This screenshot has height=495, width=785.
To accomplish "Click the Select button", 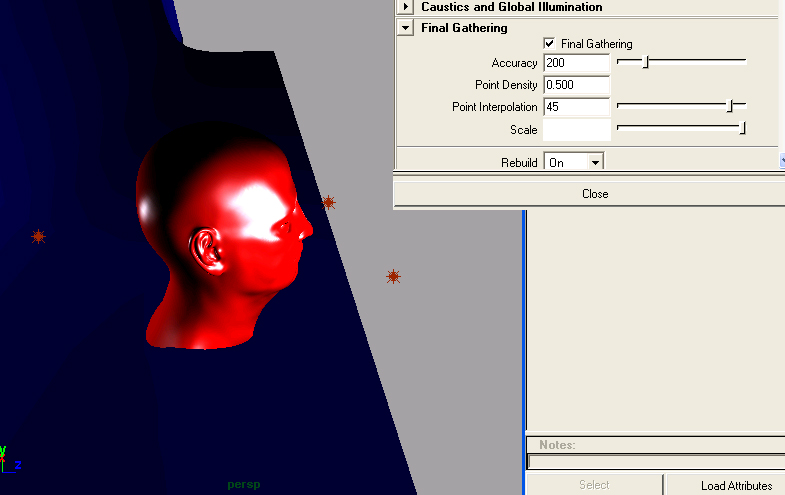I will pyautogui.click(x=594, y=484).
